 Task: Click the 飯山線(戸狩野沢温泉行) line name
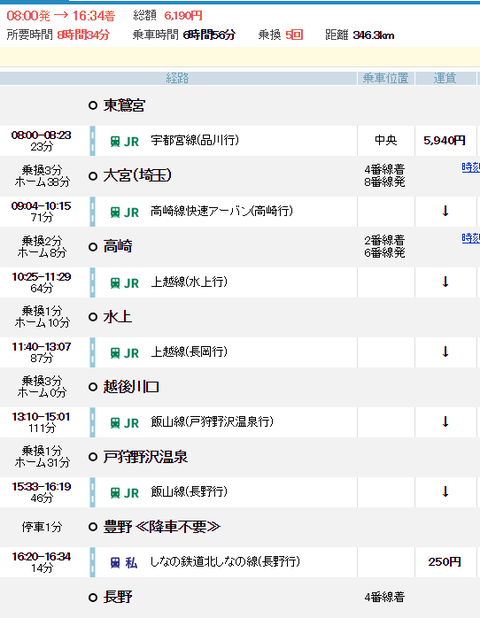[212, 422]
